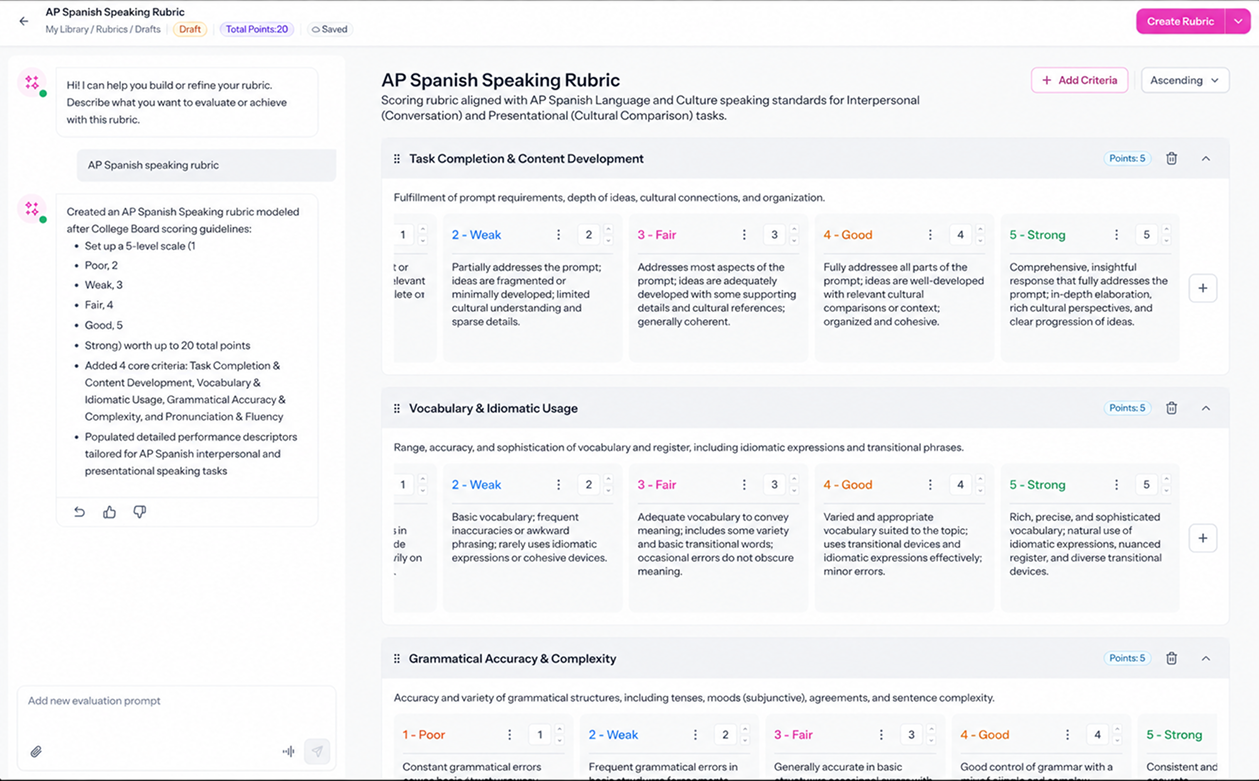Screen dimensions: 1259x781
Task: Click the undo icon below AI response
Action: click(x=79, y=512)
